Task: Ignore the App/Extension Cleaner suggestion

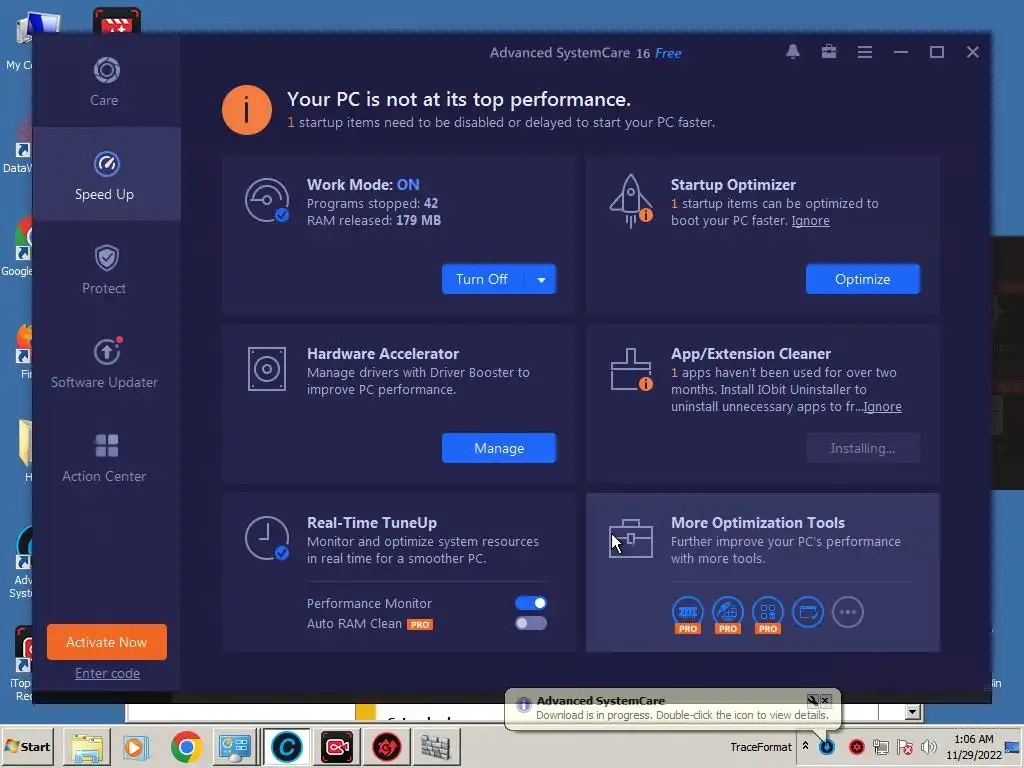Action: (882, 407)
